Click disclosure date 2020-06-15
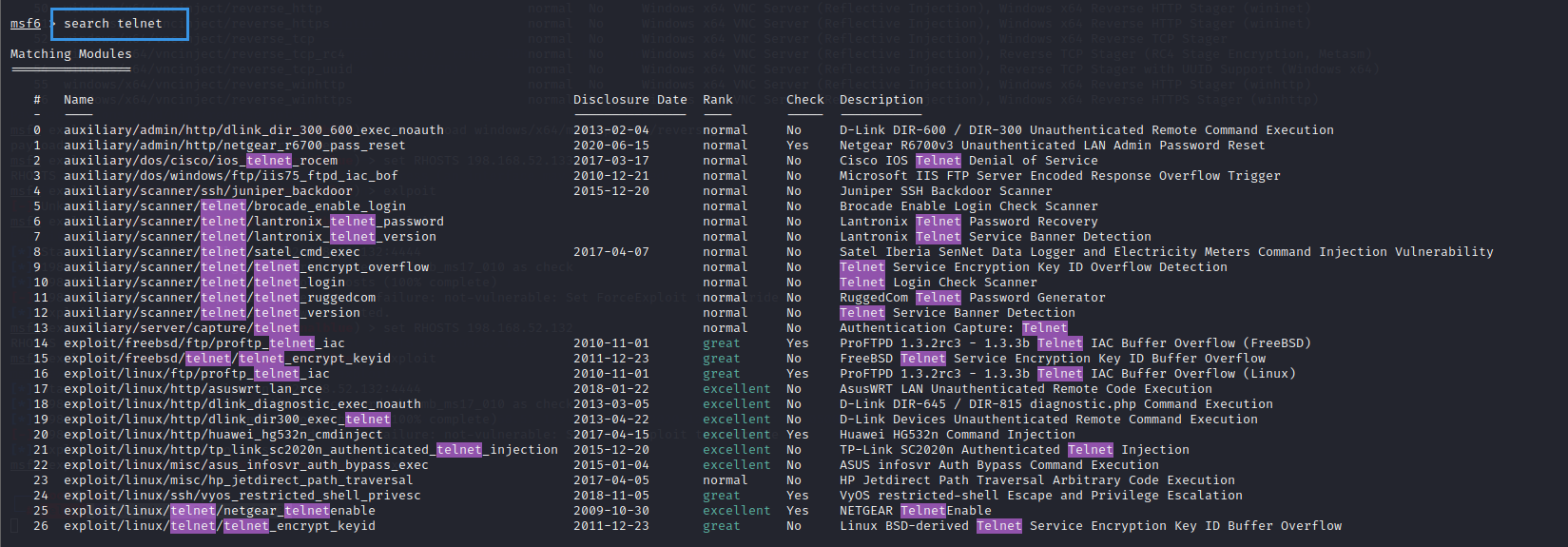The width and height of the screenshot is (1568, 547). pyautogui.click(x=611, y=146)
